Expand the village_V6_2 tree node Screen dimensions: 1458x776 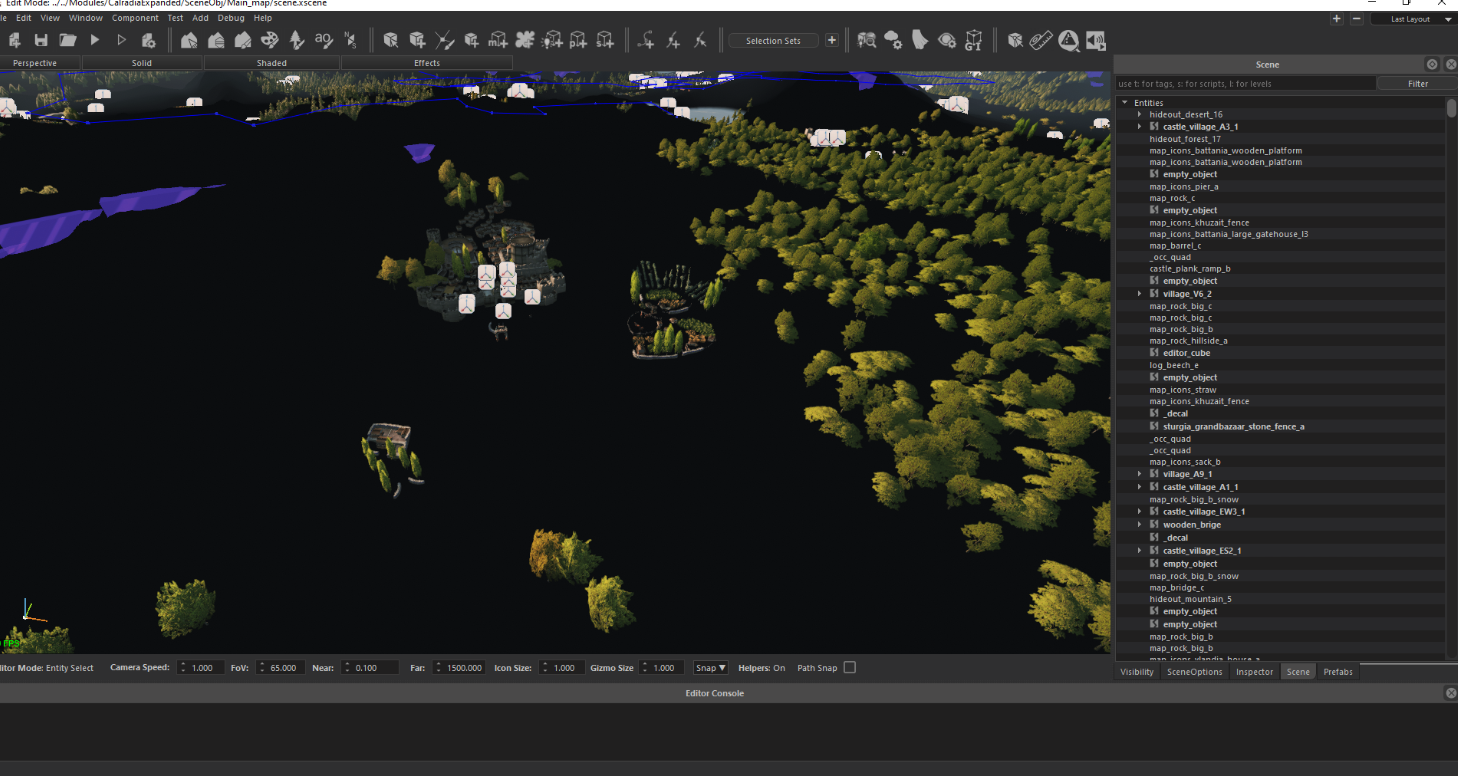1139,294
